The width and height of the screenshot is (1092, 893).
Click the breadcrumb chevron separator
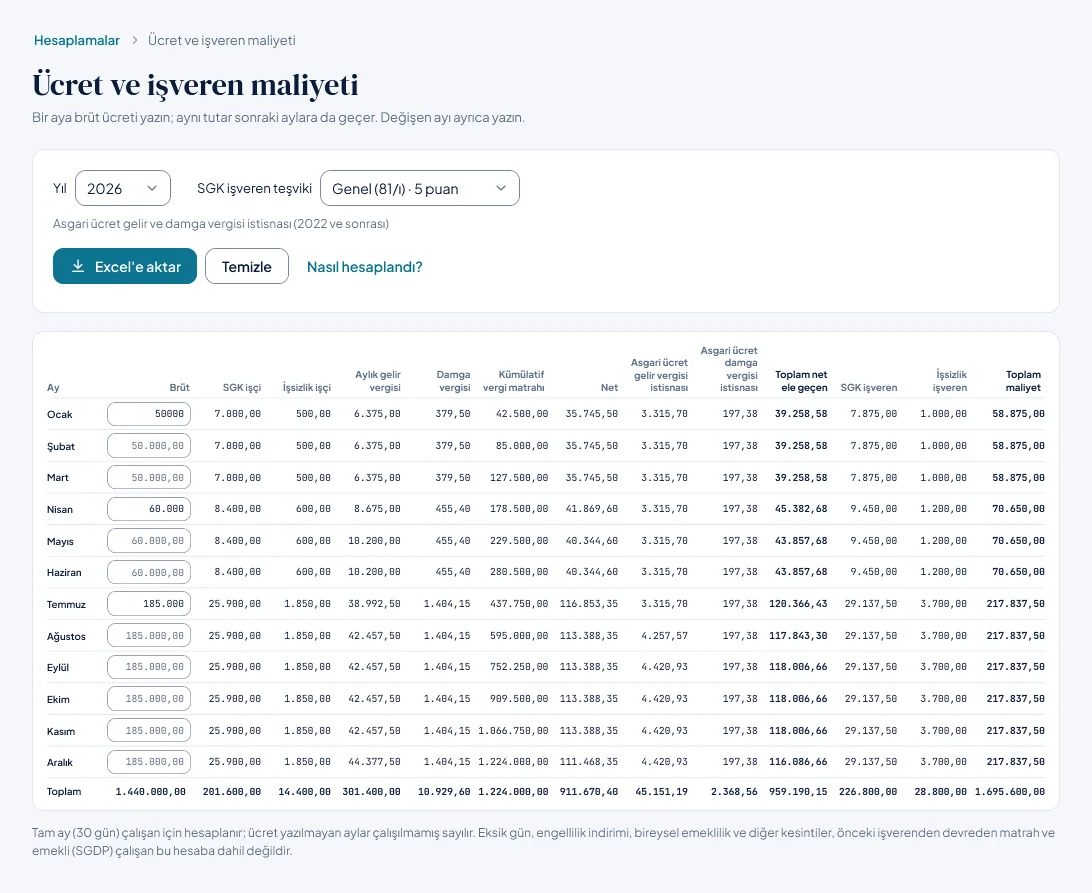[x=134, y=40]
